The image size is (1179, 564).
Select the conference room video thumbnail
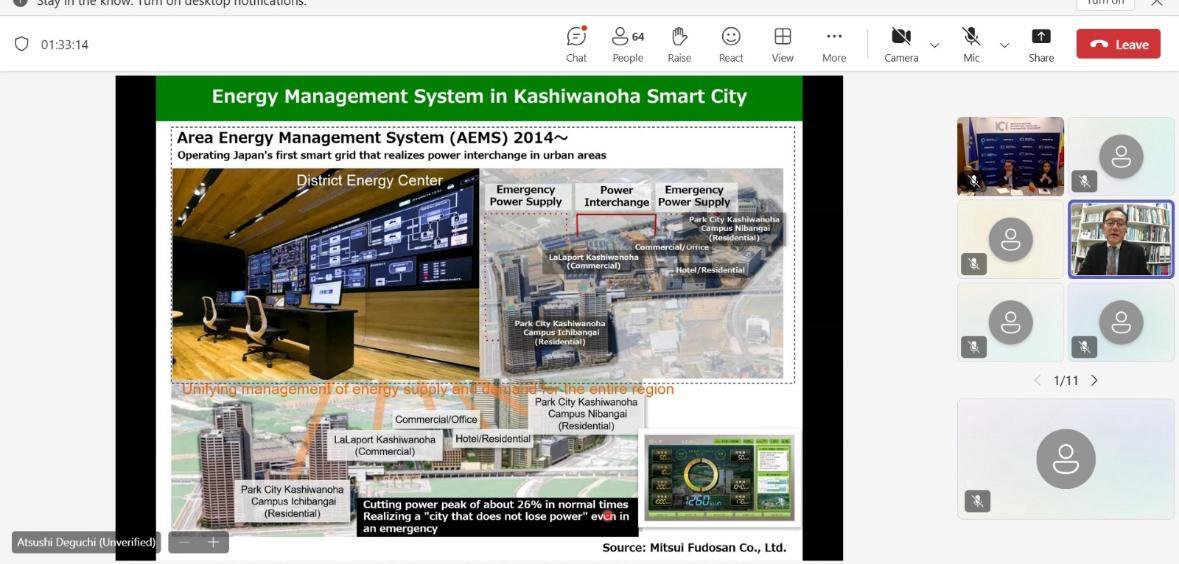(x=1010, y=156)
